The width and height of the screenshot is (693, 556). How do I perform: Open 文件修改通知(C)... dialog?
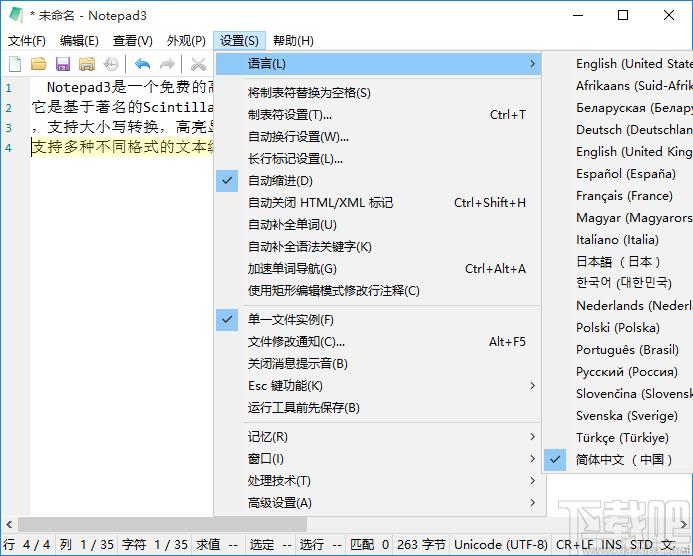[378, 342]
